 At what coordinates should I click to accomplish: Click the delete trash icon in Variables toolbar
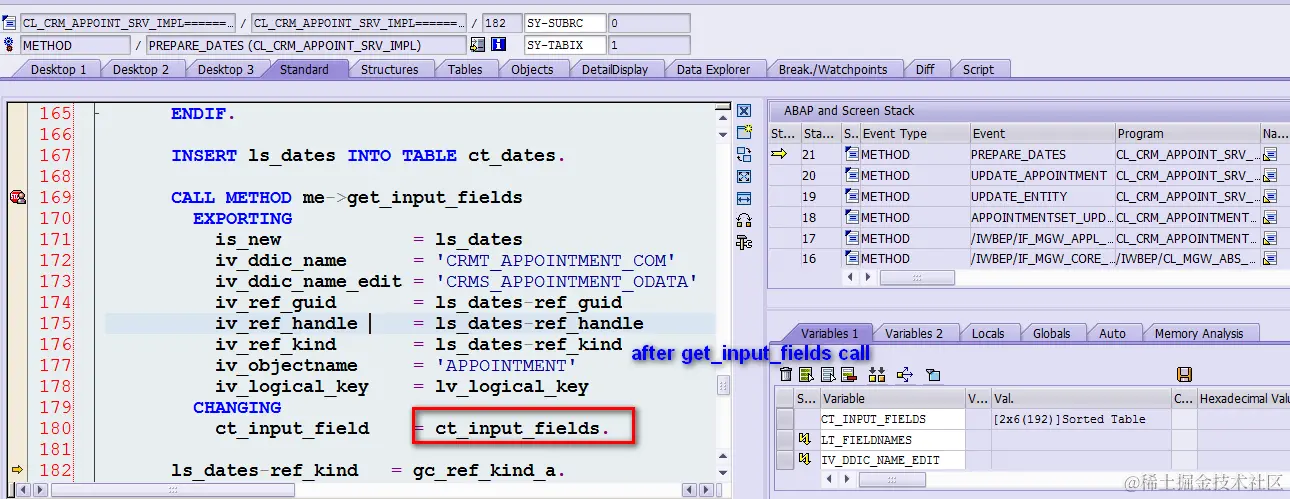pyautogui.click(x=786, y=374)
